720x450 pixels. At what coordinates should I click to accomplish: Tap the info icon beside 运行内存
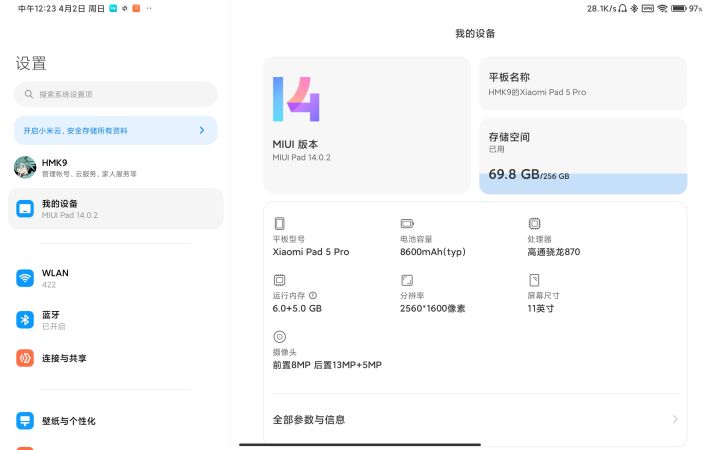pyautogui.click(x=313, y=295)
